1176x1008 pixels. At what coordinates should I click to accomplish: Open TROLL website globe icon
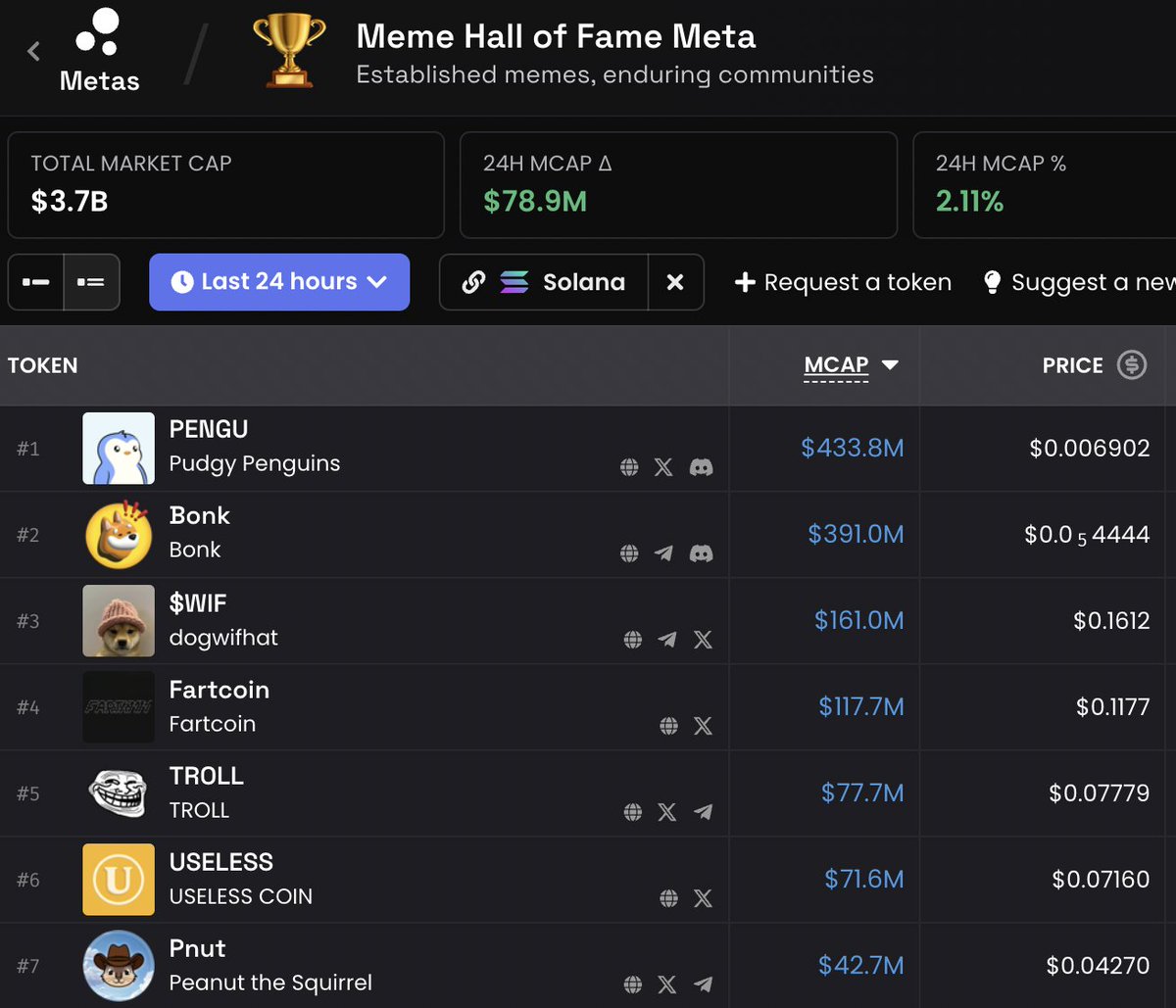(633, 812)
